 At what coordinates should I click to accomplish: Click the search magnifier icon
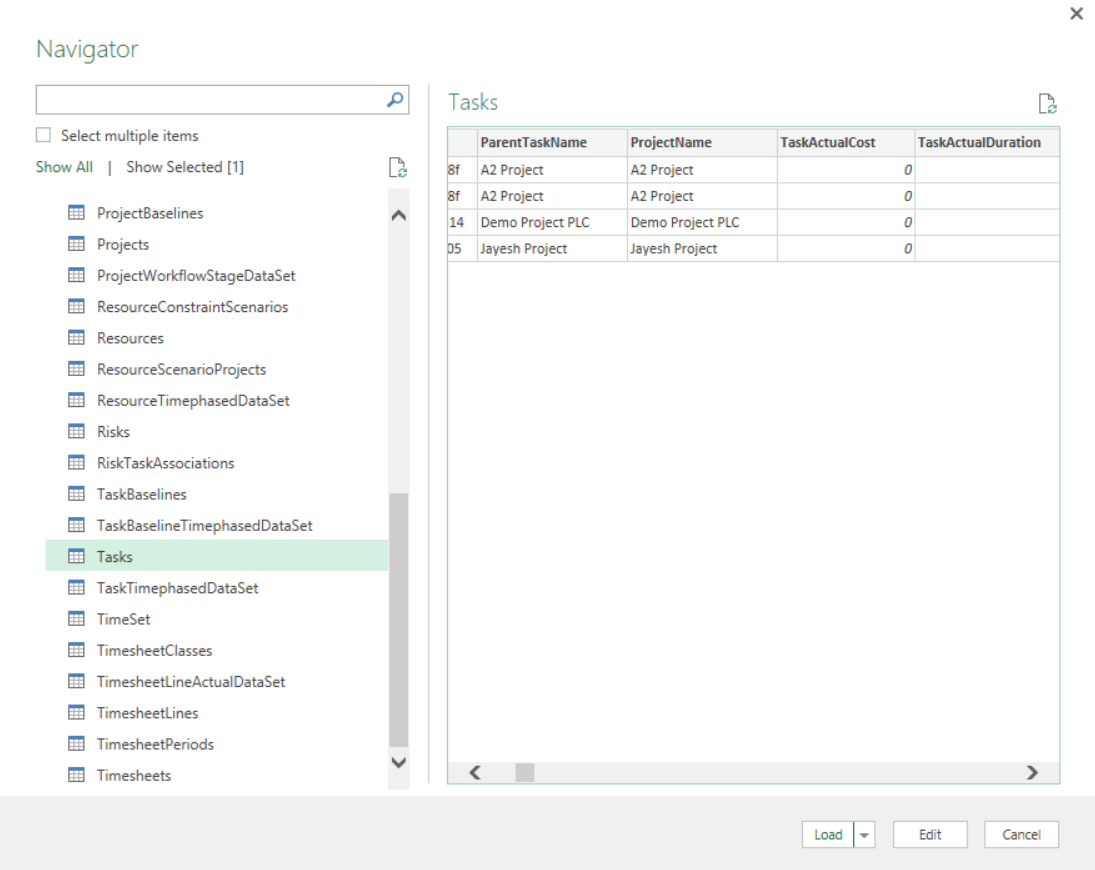(x=394, y=100)
